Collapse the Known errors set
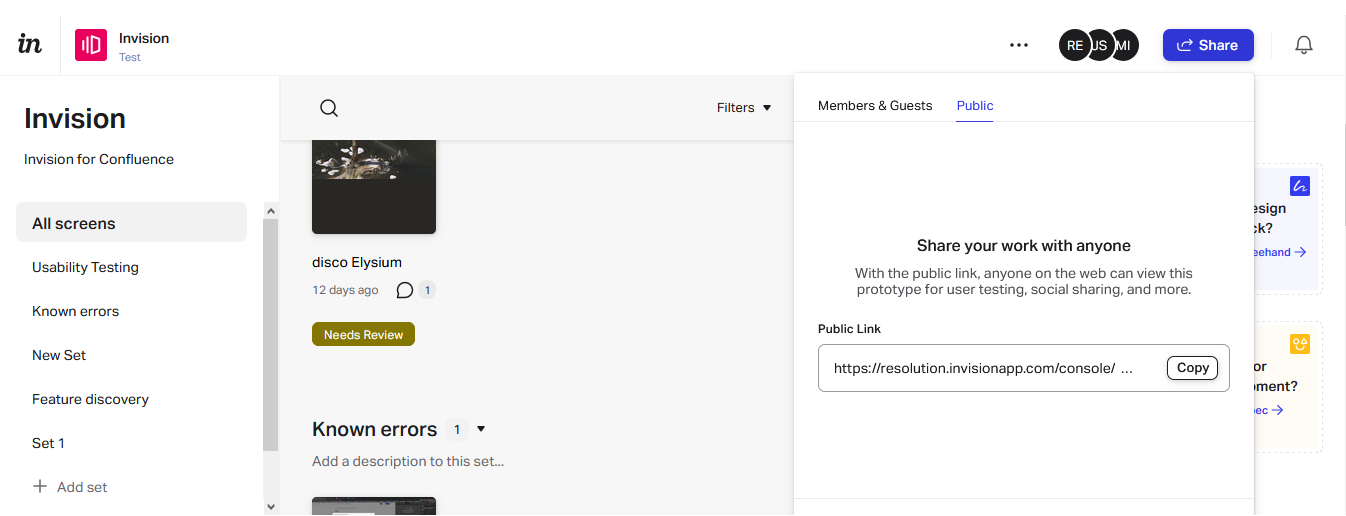Screen dimensions: 1346x516 [x=481, y=429]
